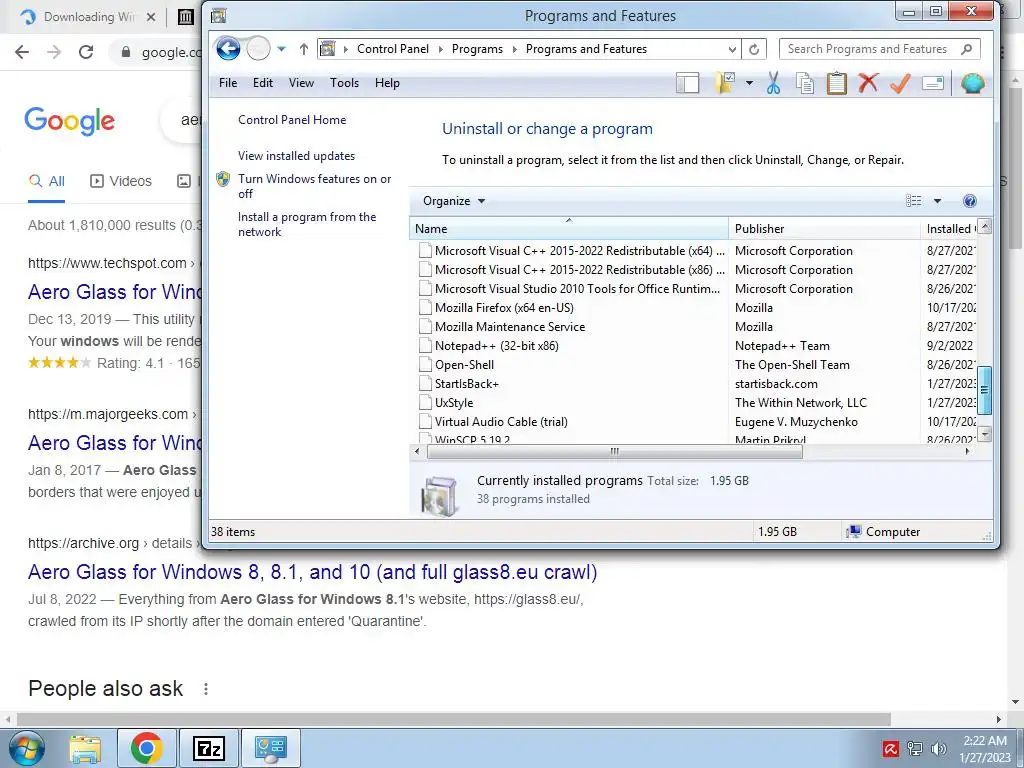This screenshot has width=1024, height=768.
Task: Switch to Chrome on the taskbar
Action: (146, 748)
